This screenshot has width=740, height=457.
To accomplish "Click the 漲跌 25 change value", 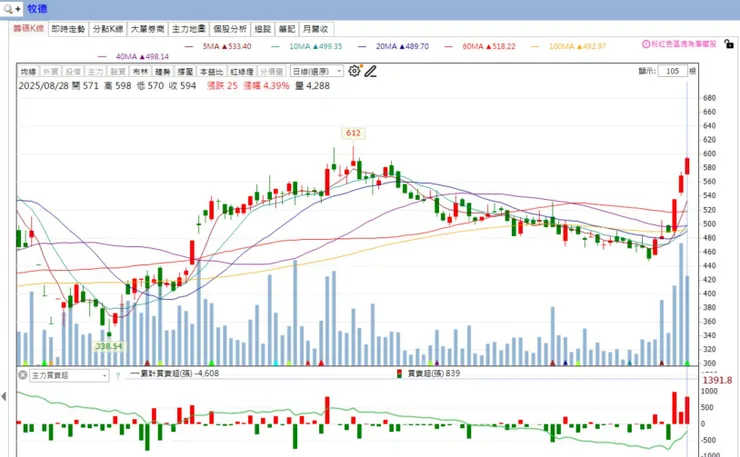I will point(222,85).
